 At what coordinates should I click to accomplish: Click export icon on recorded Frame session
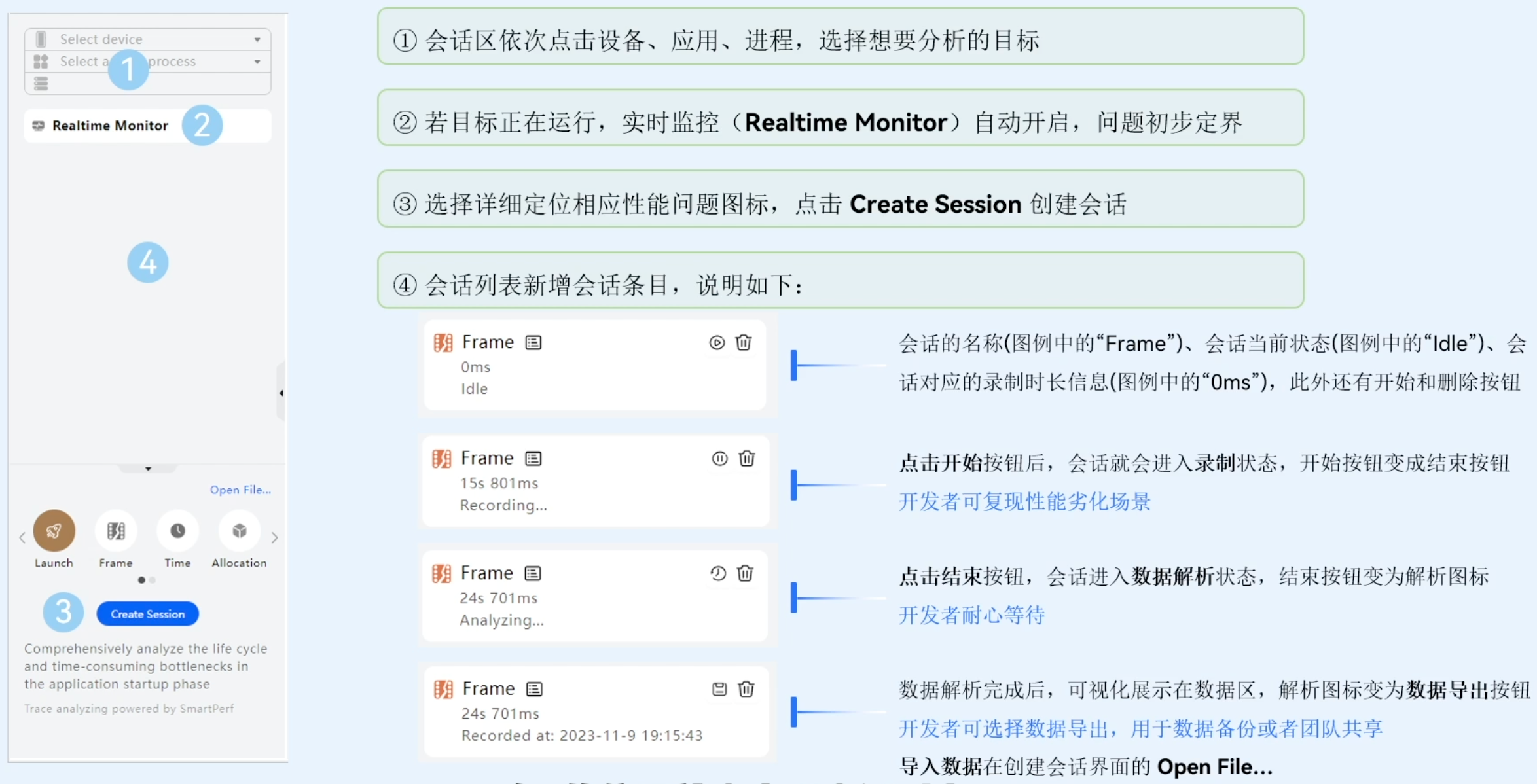click(719, 689)
